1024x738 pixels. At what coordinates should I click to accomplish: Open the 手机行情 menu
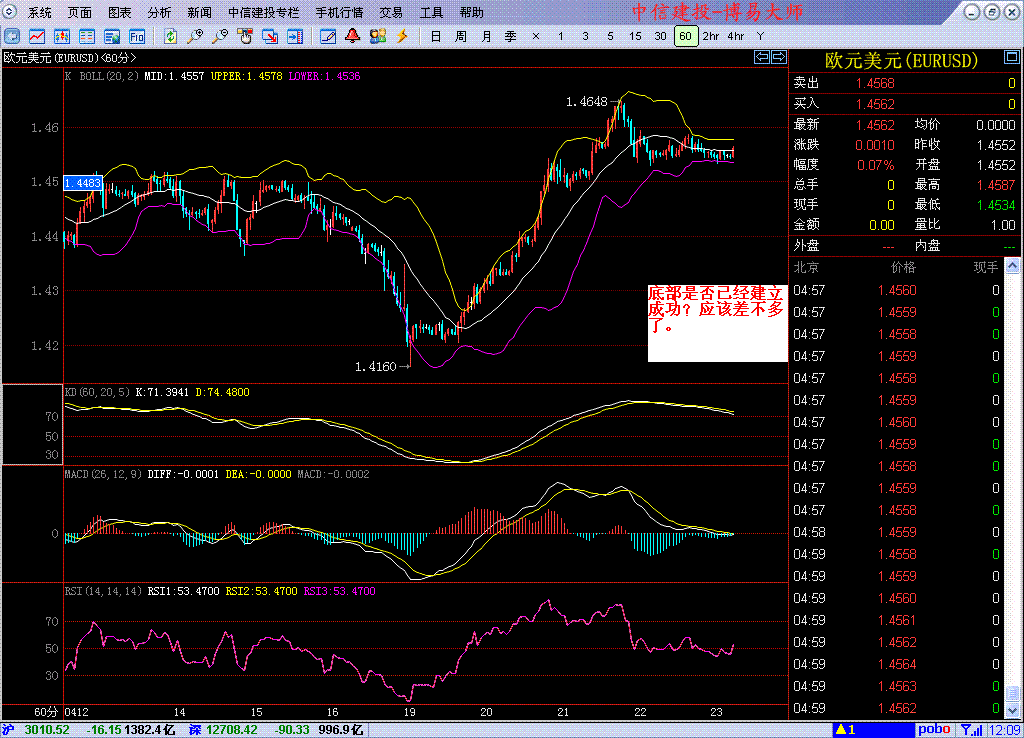[340, 12]
